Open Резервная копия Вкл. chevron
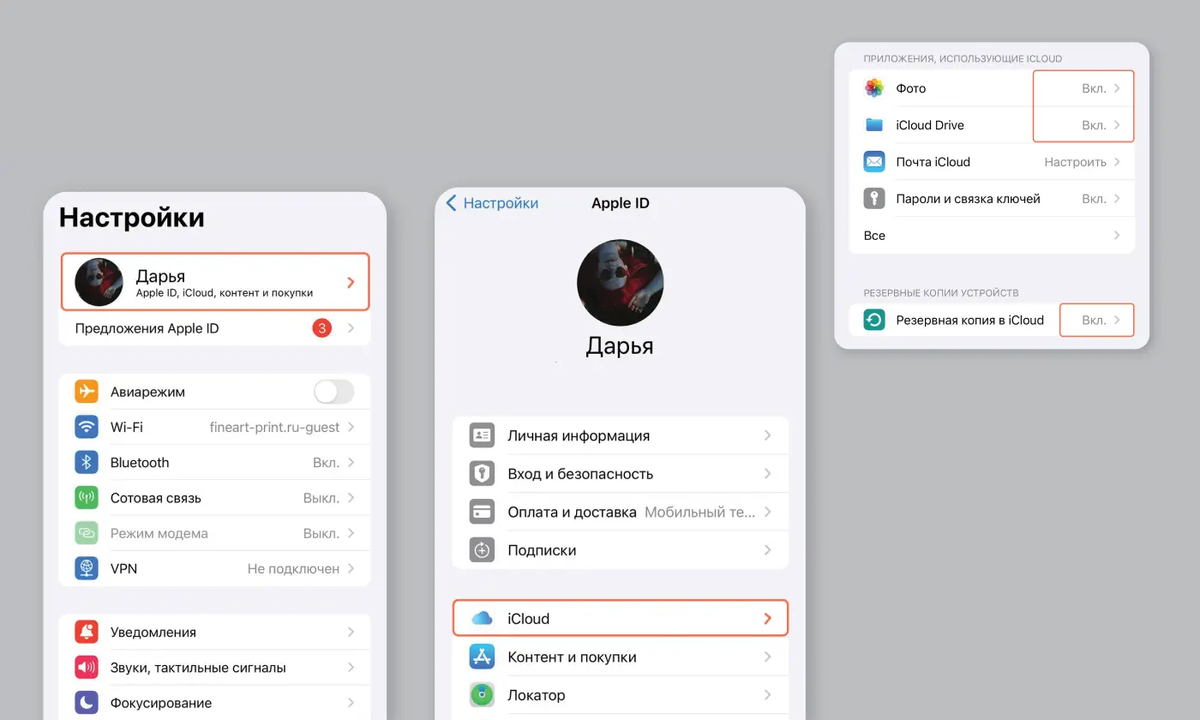 point(1117,320)
